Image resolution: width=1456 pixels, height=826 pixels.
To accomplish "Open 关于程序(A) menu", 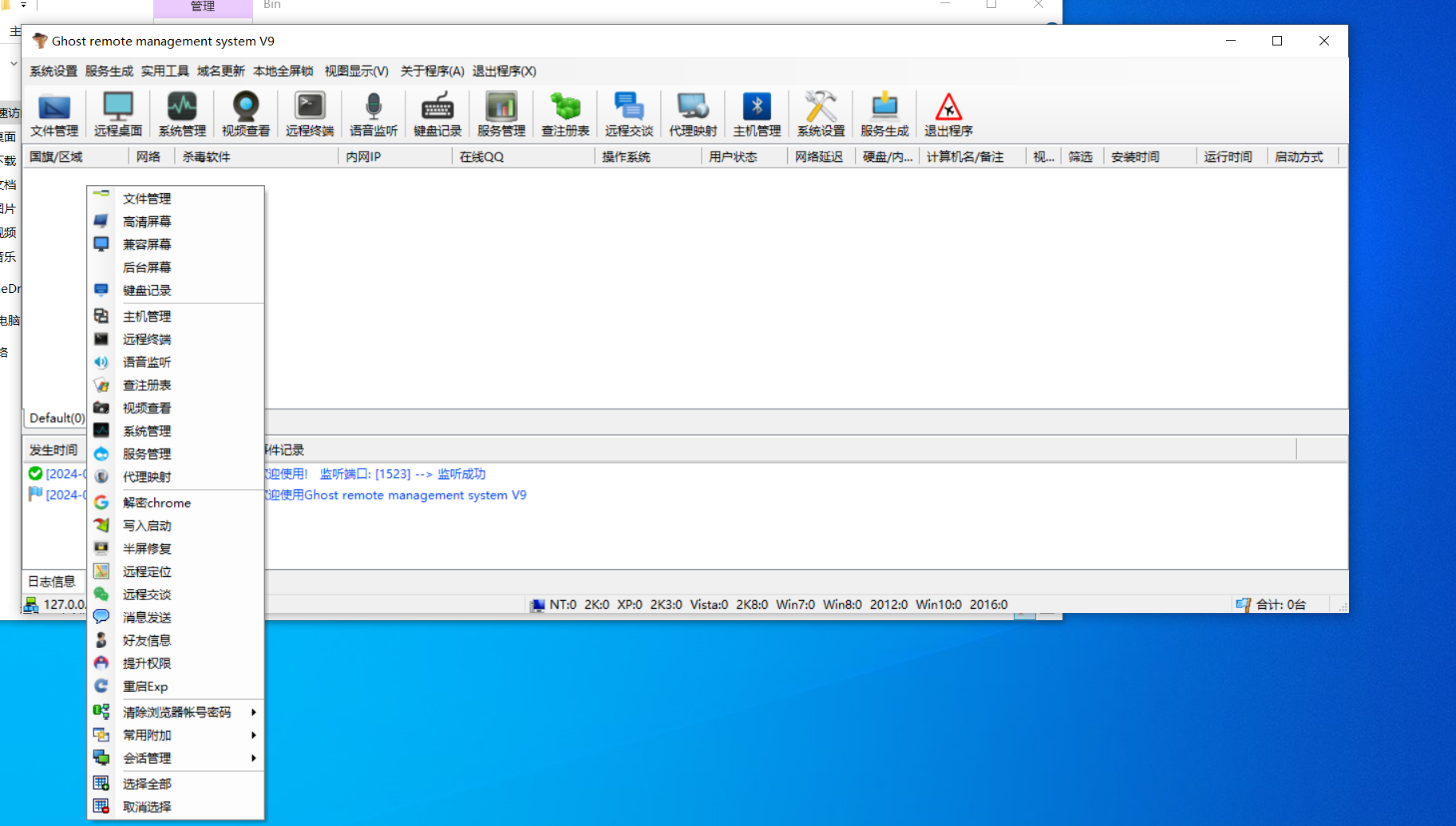I will coord(433,71).
